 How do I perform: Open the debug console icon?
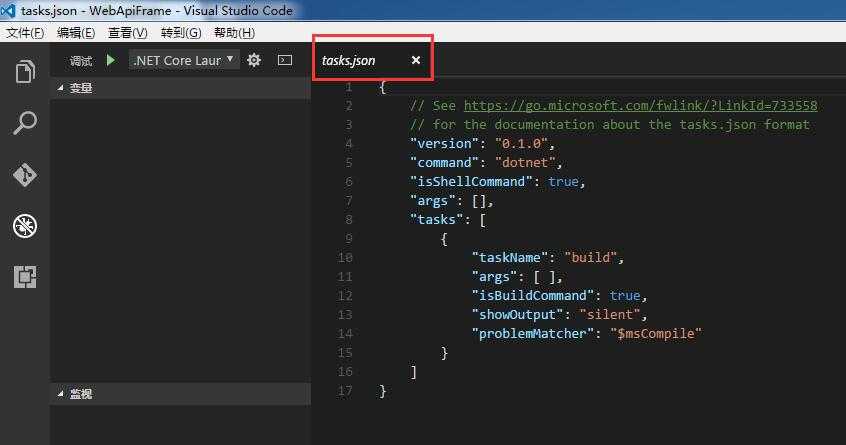(285, 60)
